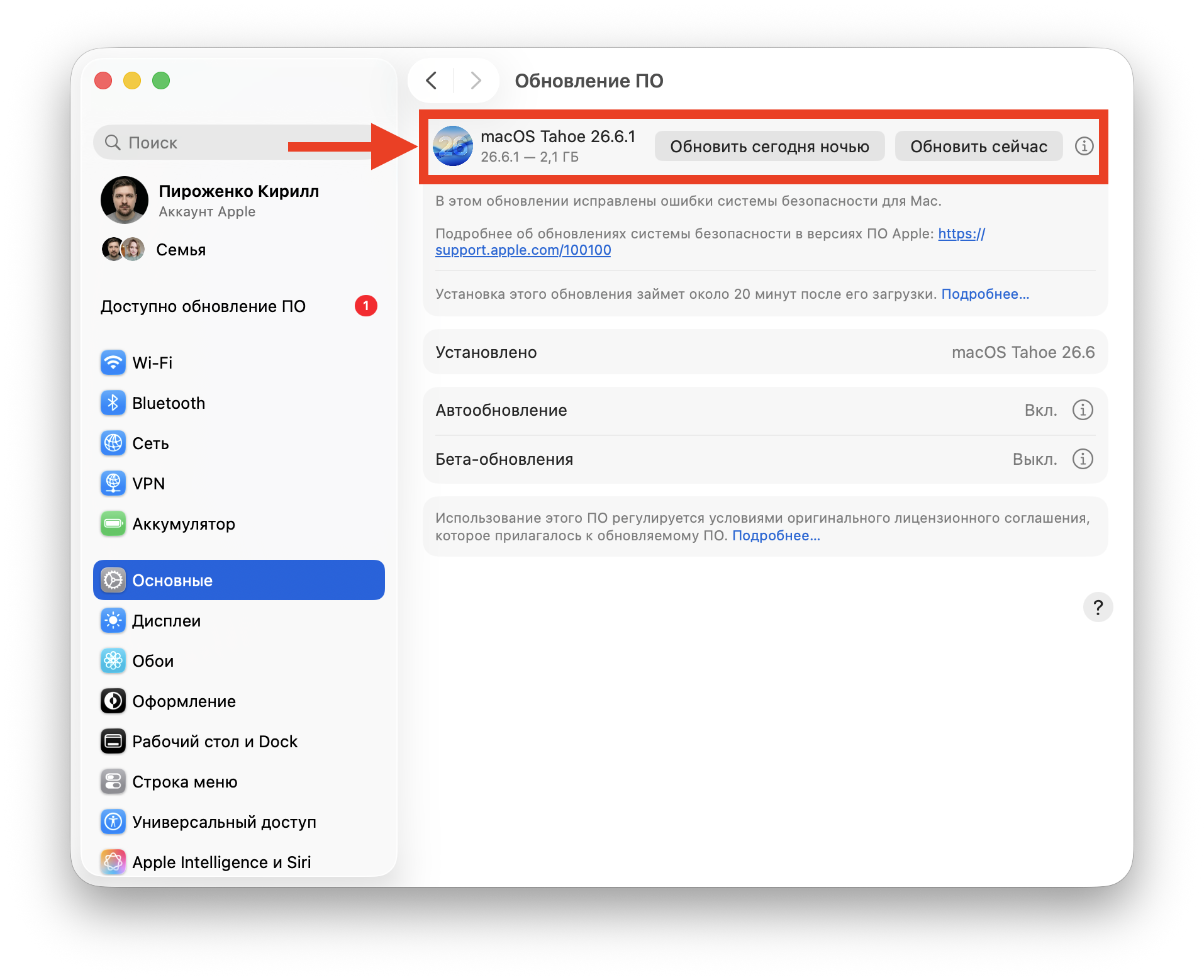Open Рабочий стол и Dock icon
1204x980 pixels.
click(x=113, y=742)
